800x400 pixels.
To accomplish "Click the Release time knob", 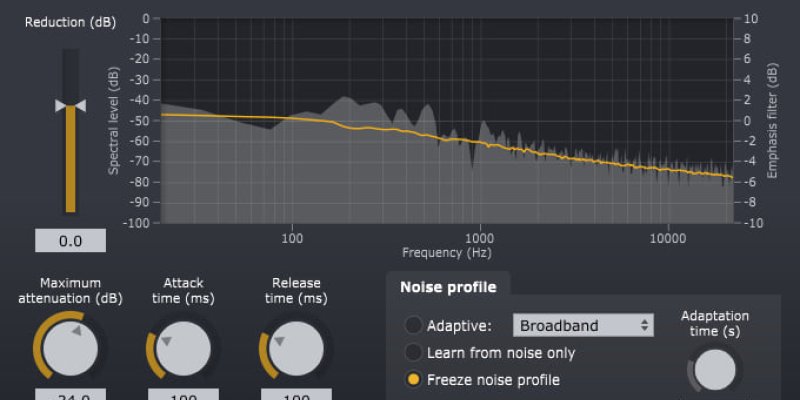I will click(x=296, y=348).
